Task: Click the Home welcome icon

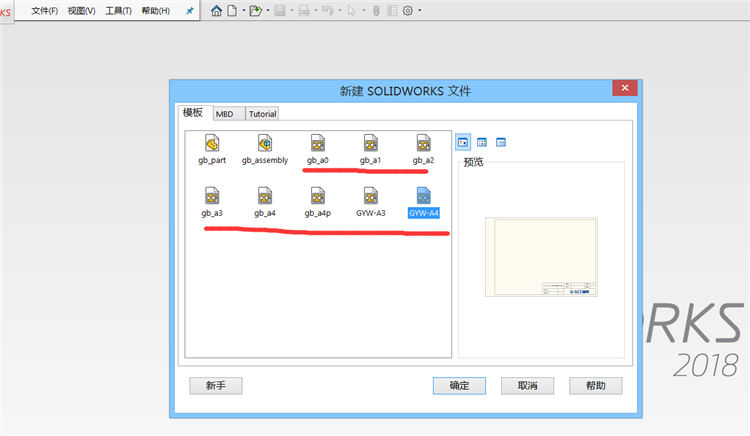Action: [x=216, y=11]
